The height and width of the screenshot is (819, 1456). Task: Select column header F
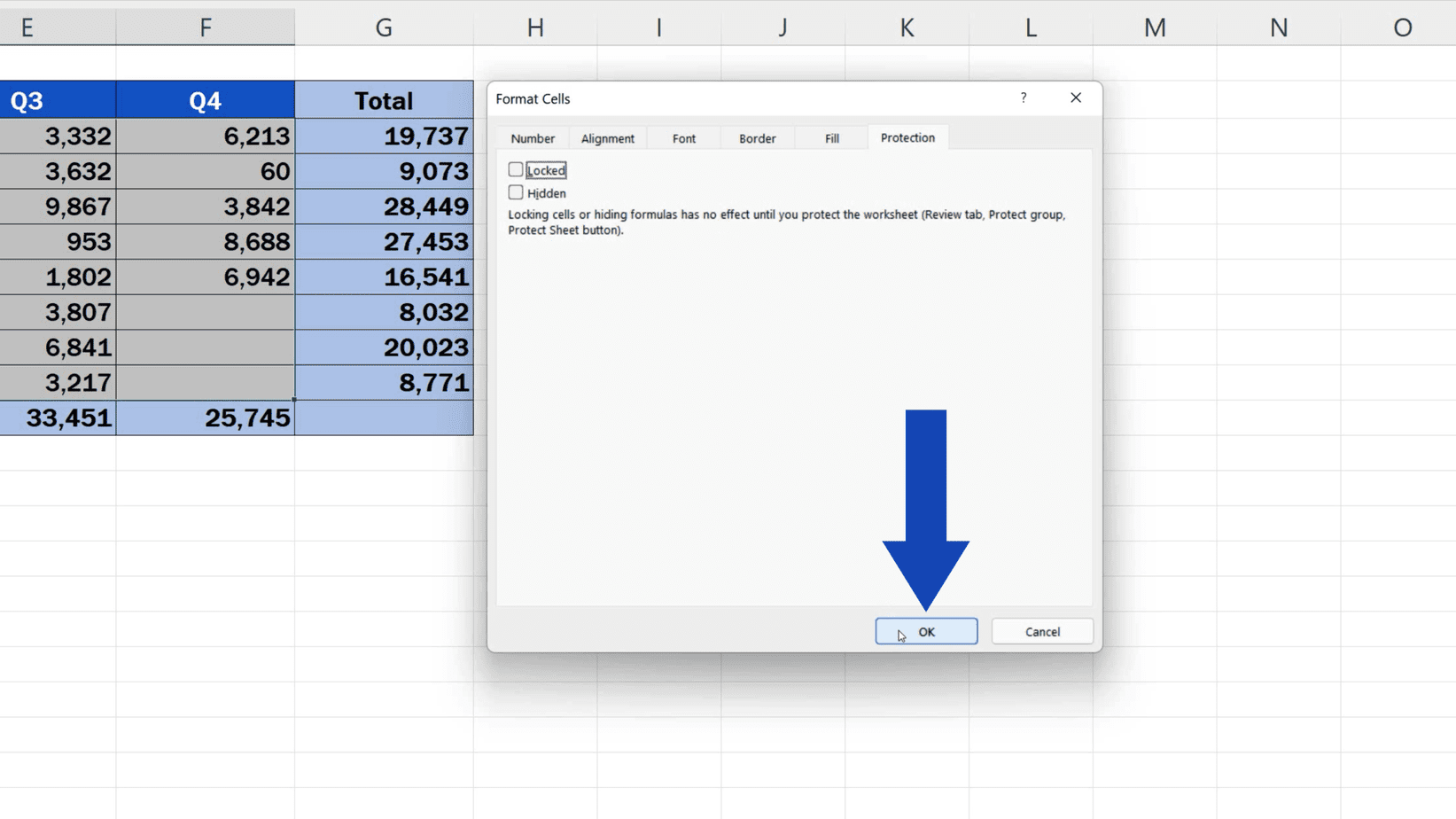(x=205, y=27)
